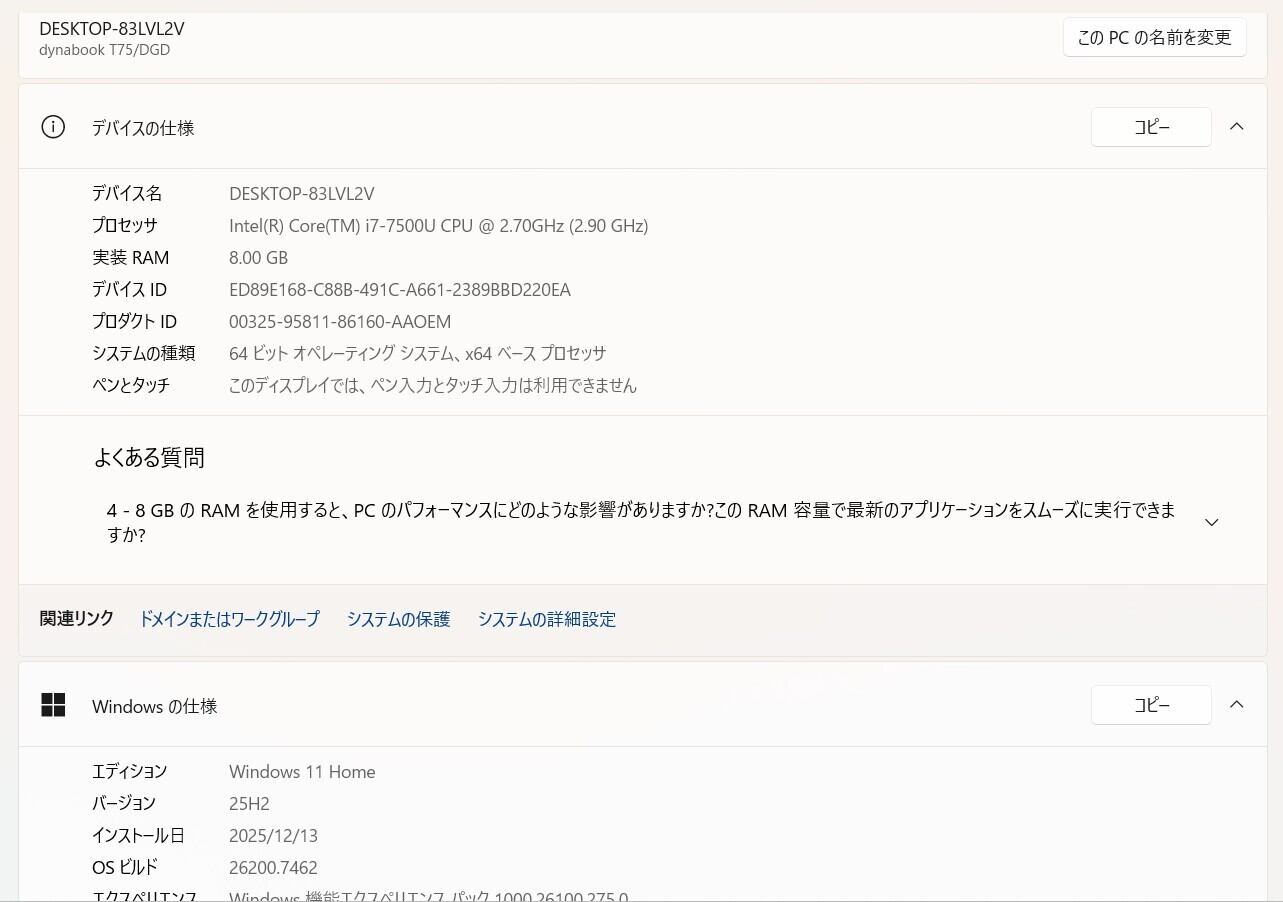Open the ドメインまたはワークグループ link
The width and height of the screenshot is (1283, 902).
click(x=229, y=619)
